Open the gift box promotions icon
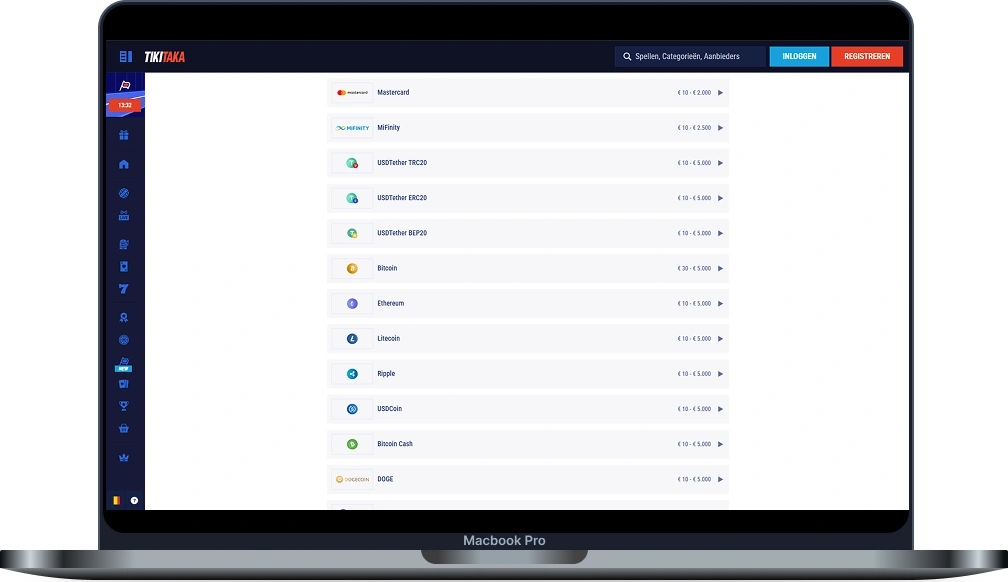The height and width of the screenshot is (582, 1008). [124, 135]
